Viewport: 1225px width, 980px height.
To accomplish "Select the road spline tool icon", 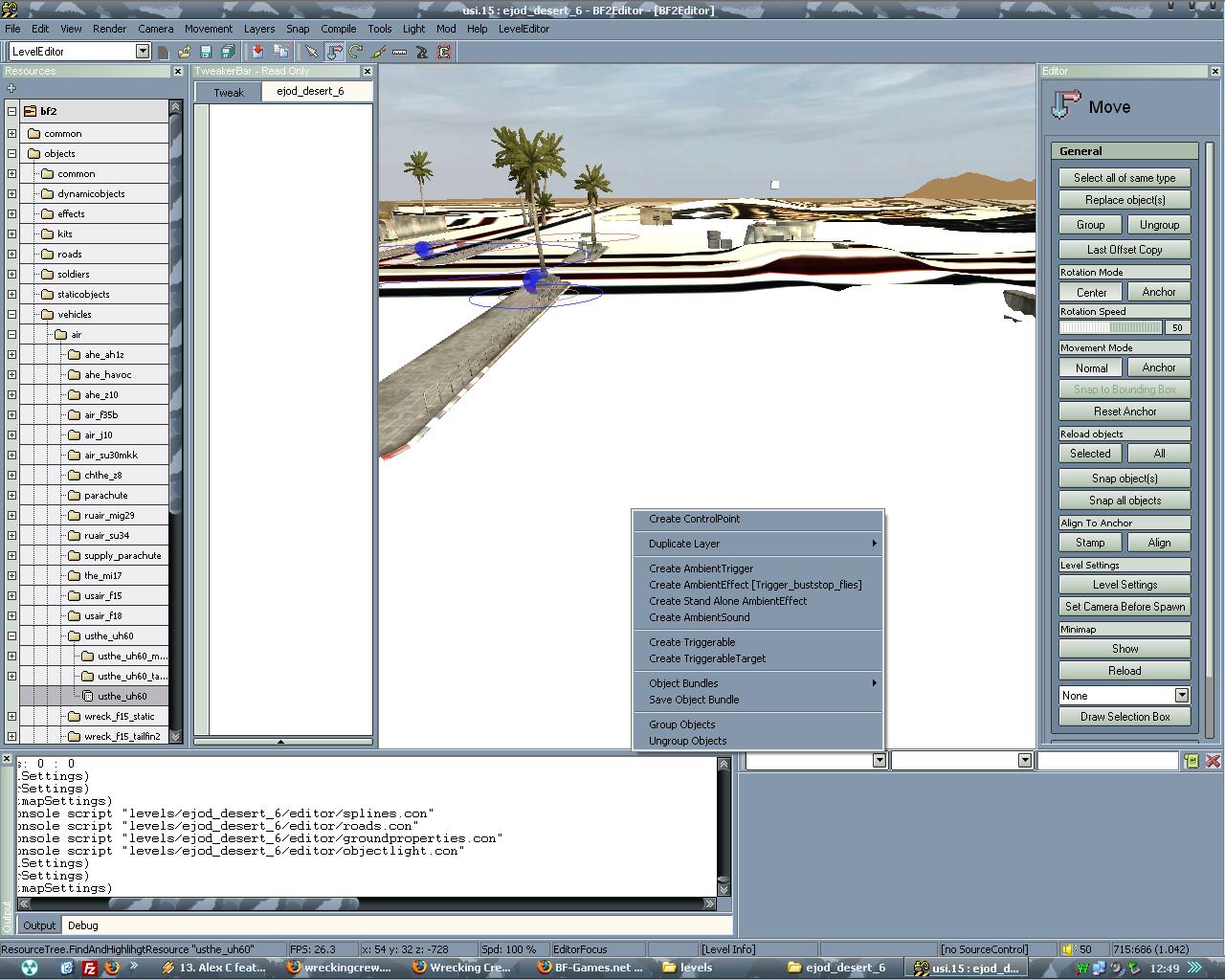I will point(422,52).
